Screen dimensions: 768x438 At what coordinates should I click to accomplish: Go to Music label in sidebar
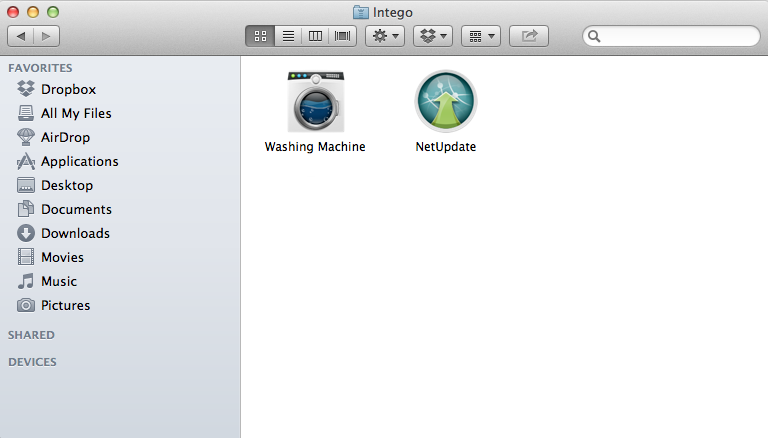(59, 281)
